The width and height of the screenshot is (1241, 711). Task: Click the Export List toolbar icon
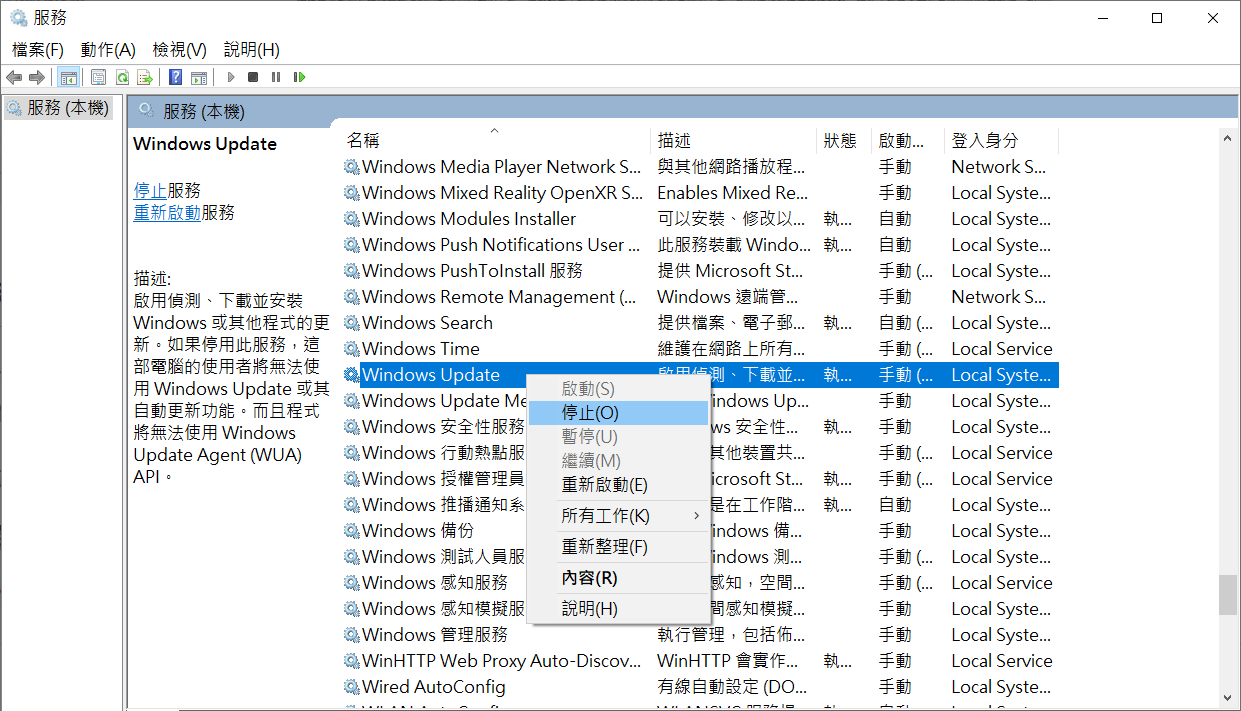coord(145,77)
